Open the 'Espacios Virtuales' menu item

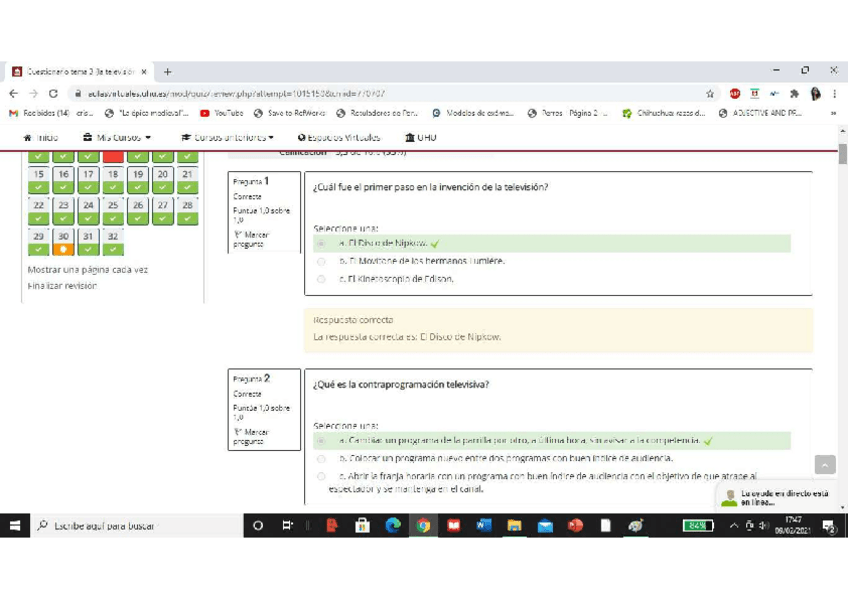tap(339, 137)
